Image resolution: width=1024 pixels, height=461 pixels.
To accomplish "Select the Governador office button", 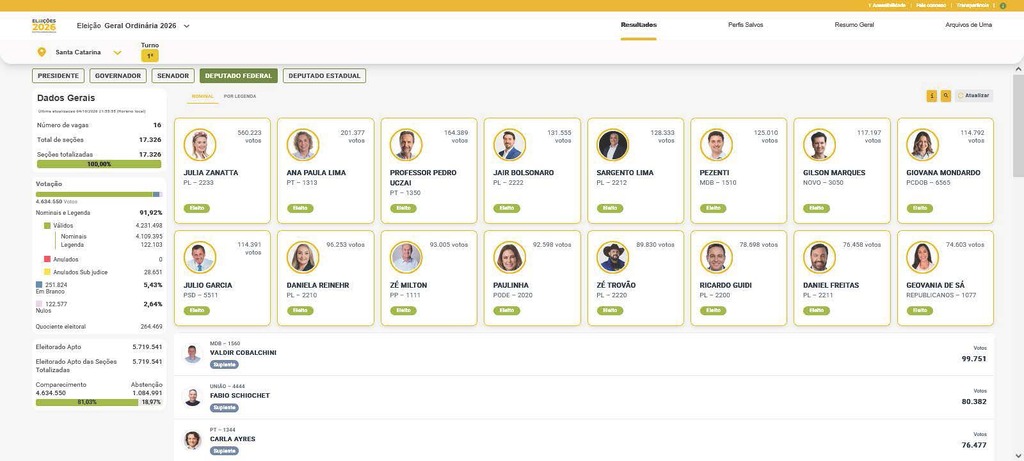I will click(118, 76).
